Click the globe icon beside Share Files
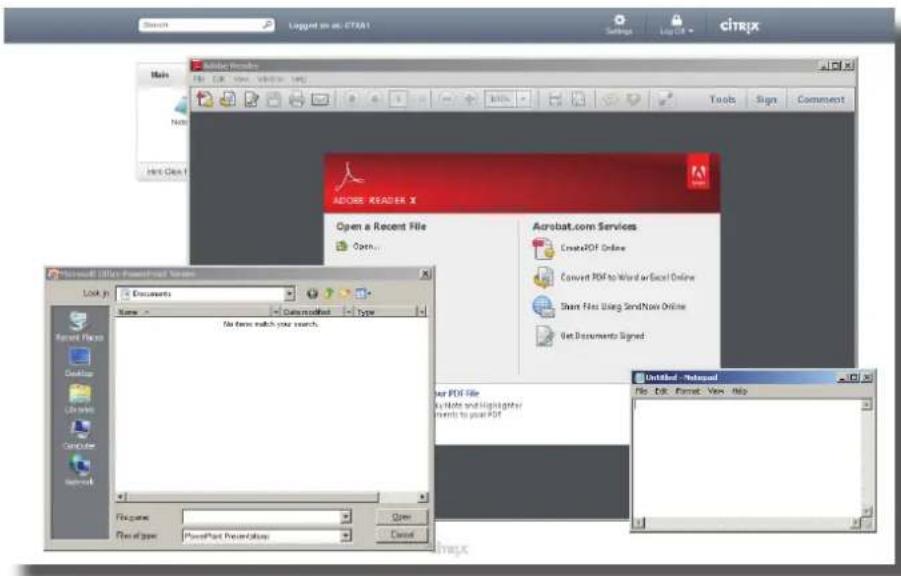The width and height of the screenshot is (901, 576). (x=543, y=306)
